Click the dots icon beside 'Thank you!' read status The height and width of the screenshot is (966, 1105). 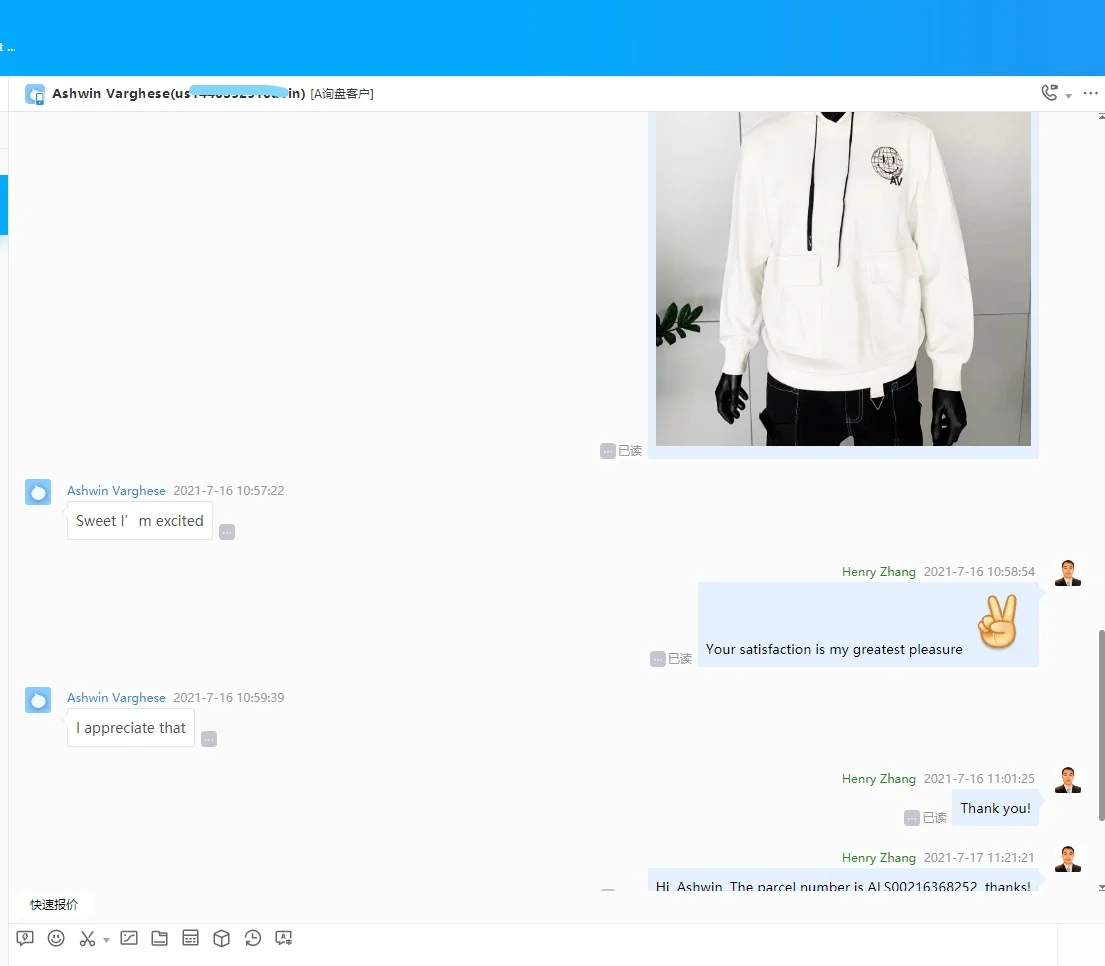point(912,817)
